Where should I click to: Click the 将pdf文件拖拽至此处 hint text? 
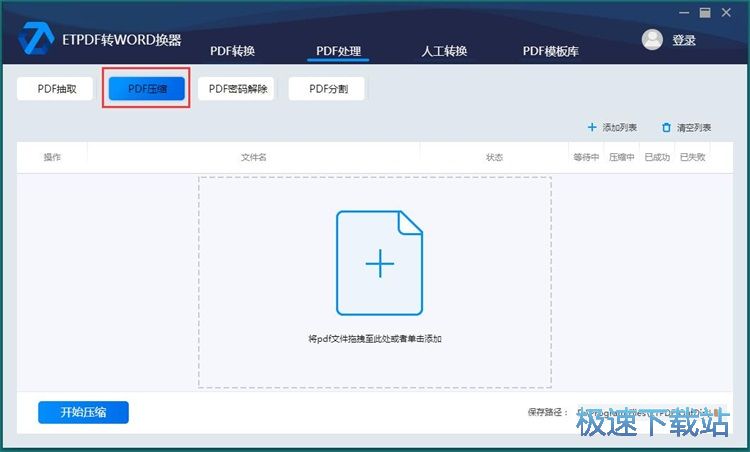pyautogui.click(x=375, y=339)
